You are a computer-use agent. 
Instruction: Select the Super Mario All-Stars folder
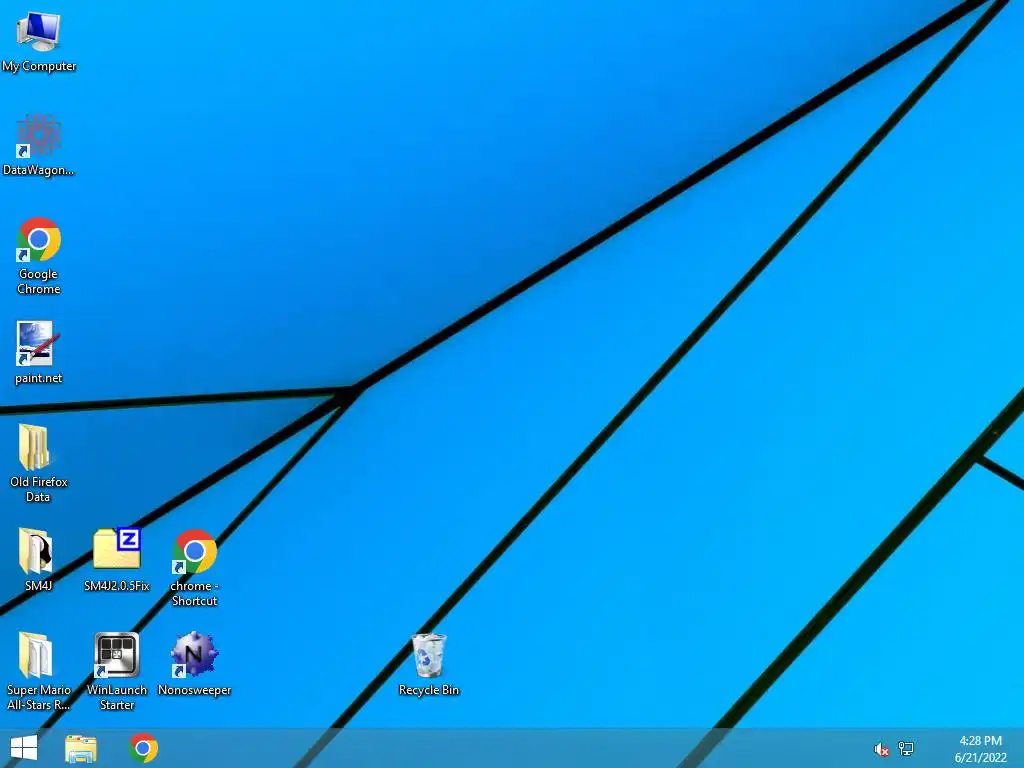tap(39, 671)
